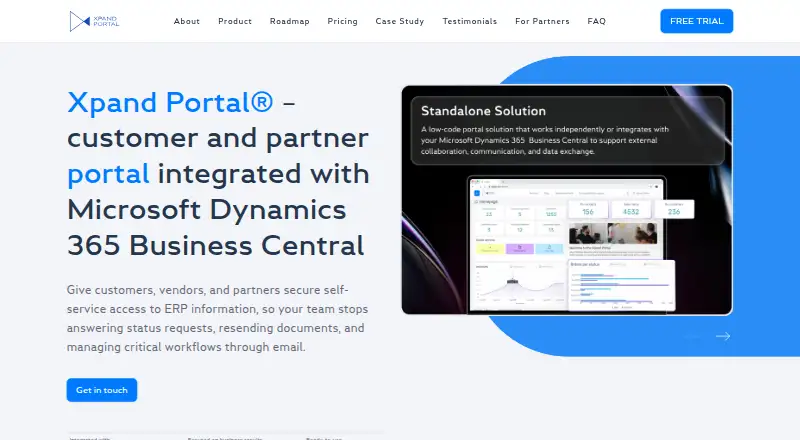Jump to the FAQ section
Screen dimensions: 800x440
596,21
